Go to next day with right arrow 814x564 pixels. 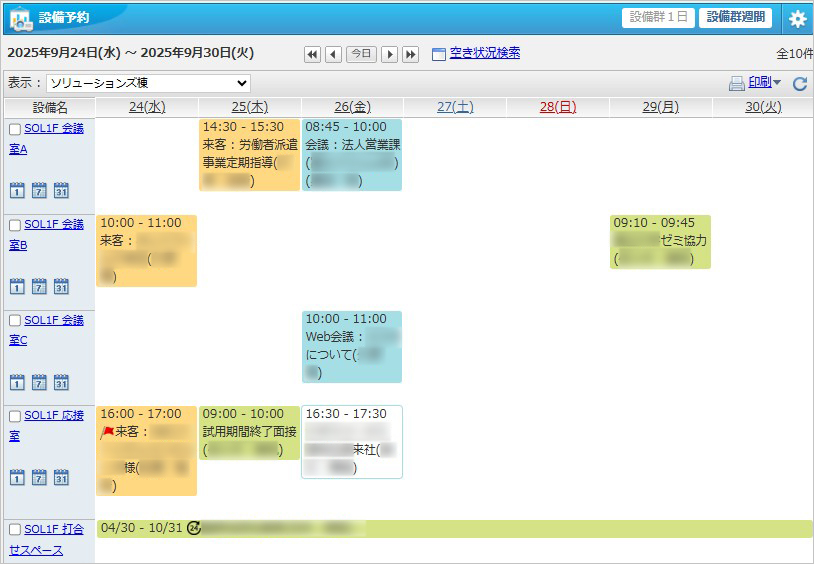click(389, 54)
